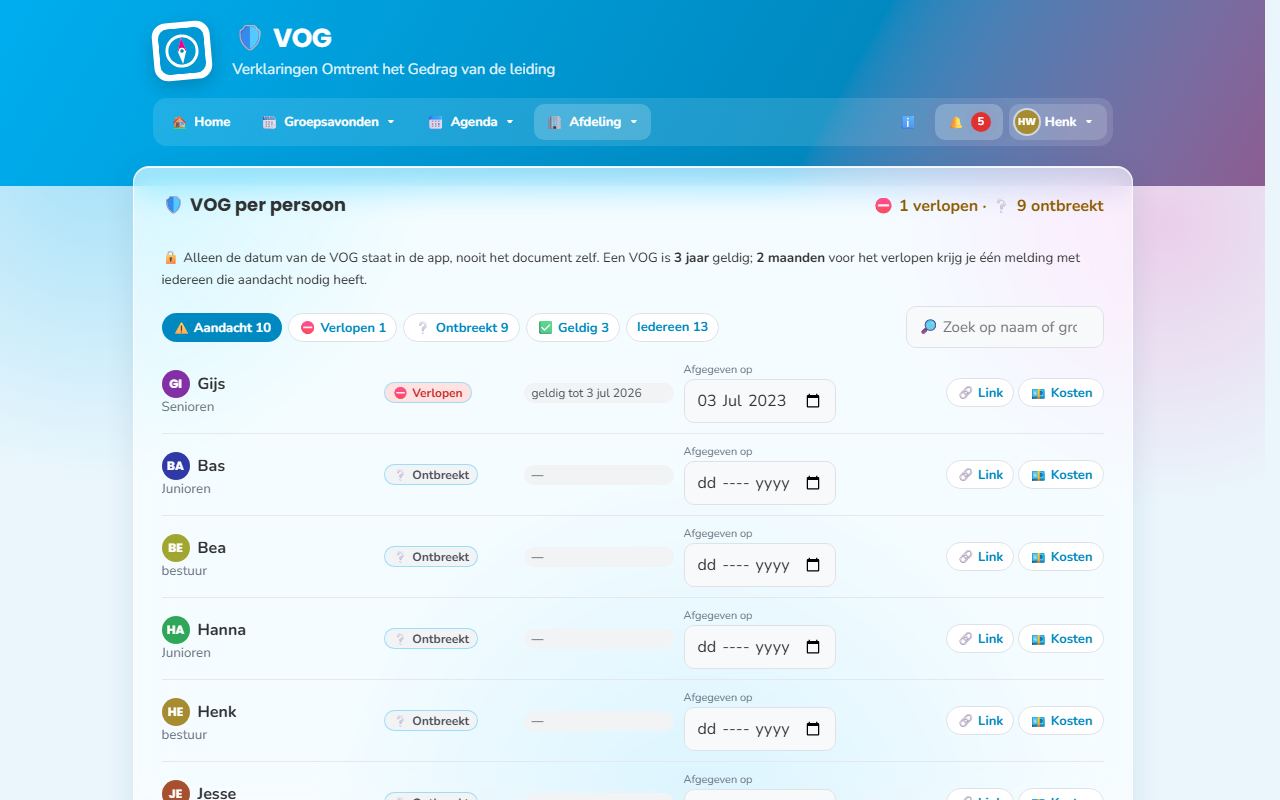Click Gijs's Afgegeven op date input
This screenshot has width=1280, height=800.
coord(760,401)
